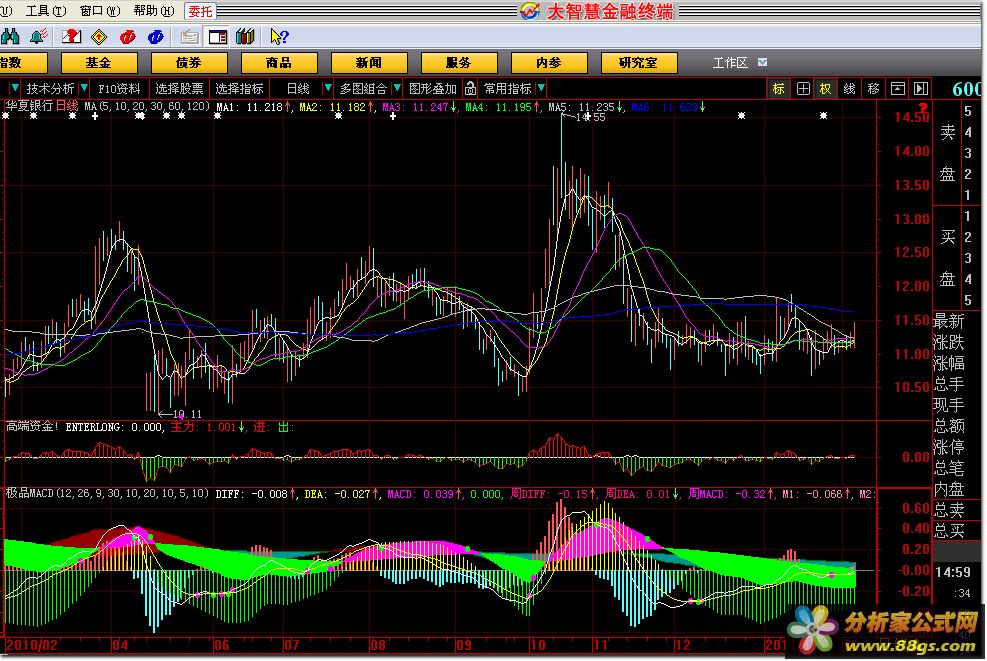Switch to the 基金 tab
The height and width of the screenshot is (661, 987).
99,62
